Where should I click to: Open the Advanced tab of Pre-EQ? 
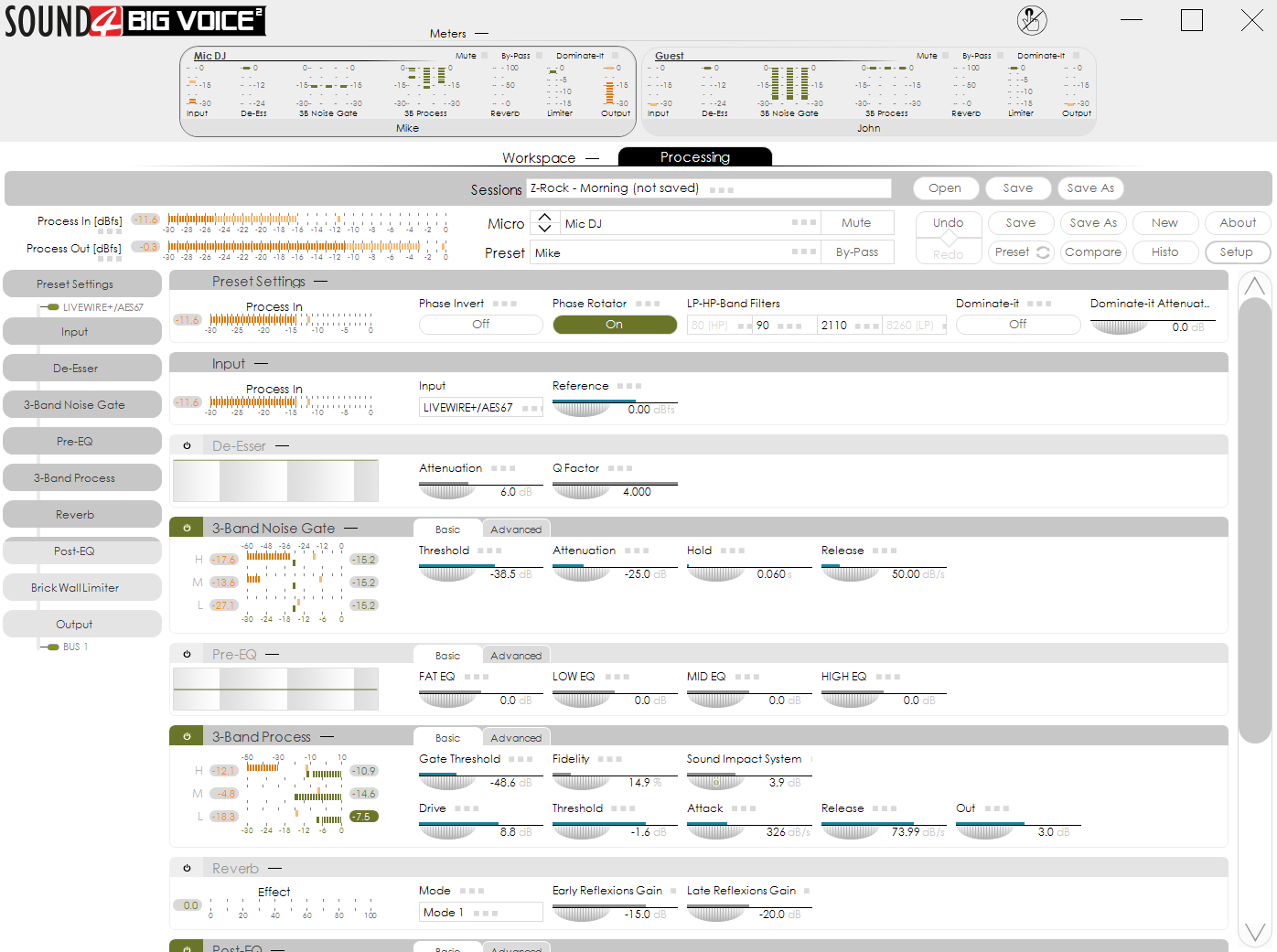tap(516, 656)
